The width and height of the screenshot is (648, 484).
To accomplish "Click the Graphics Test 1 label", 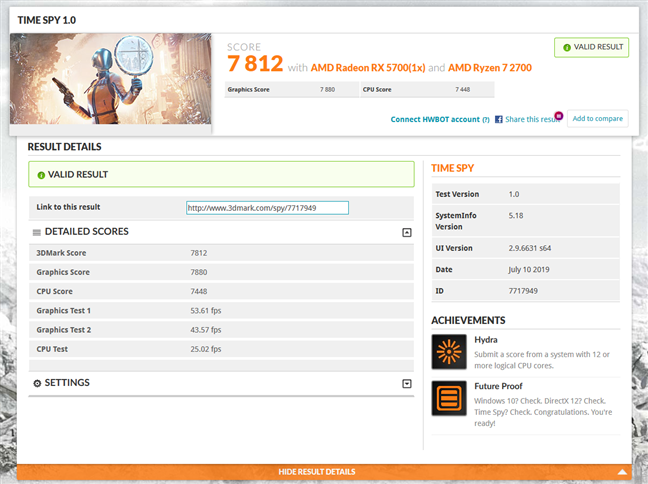I will pyautogui.click(x=64, y=310).
